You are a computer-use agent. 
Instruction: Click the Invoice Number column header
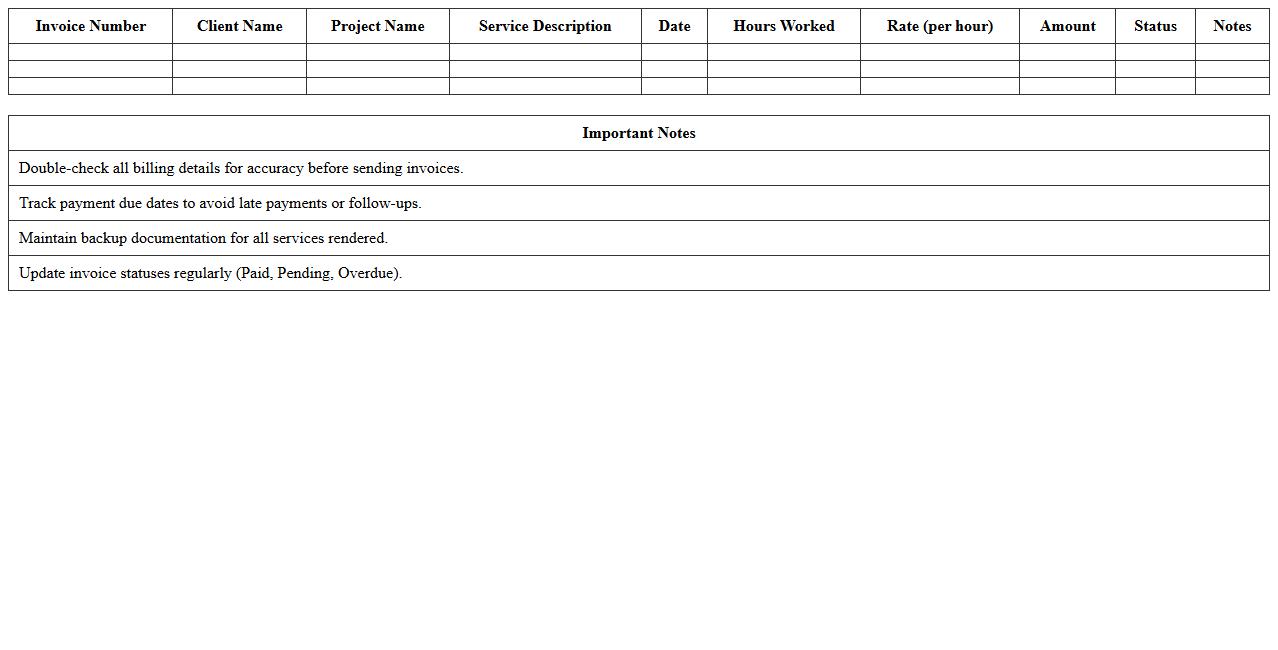click(90, 26)
